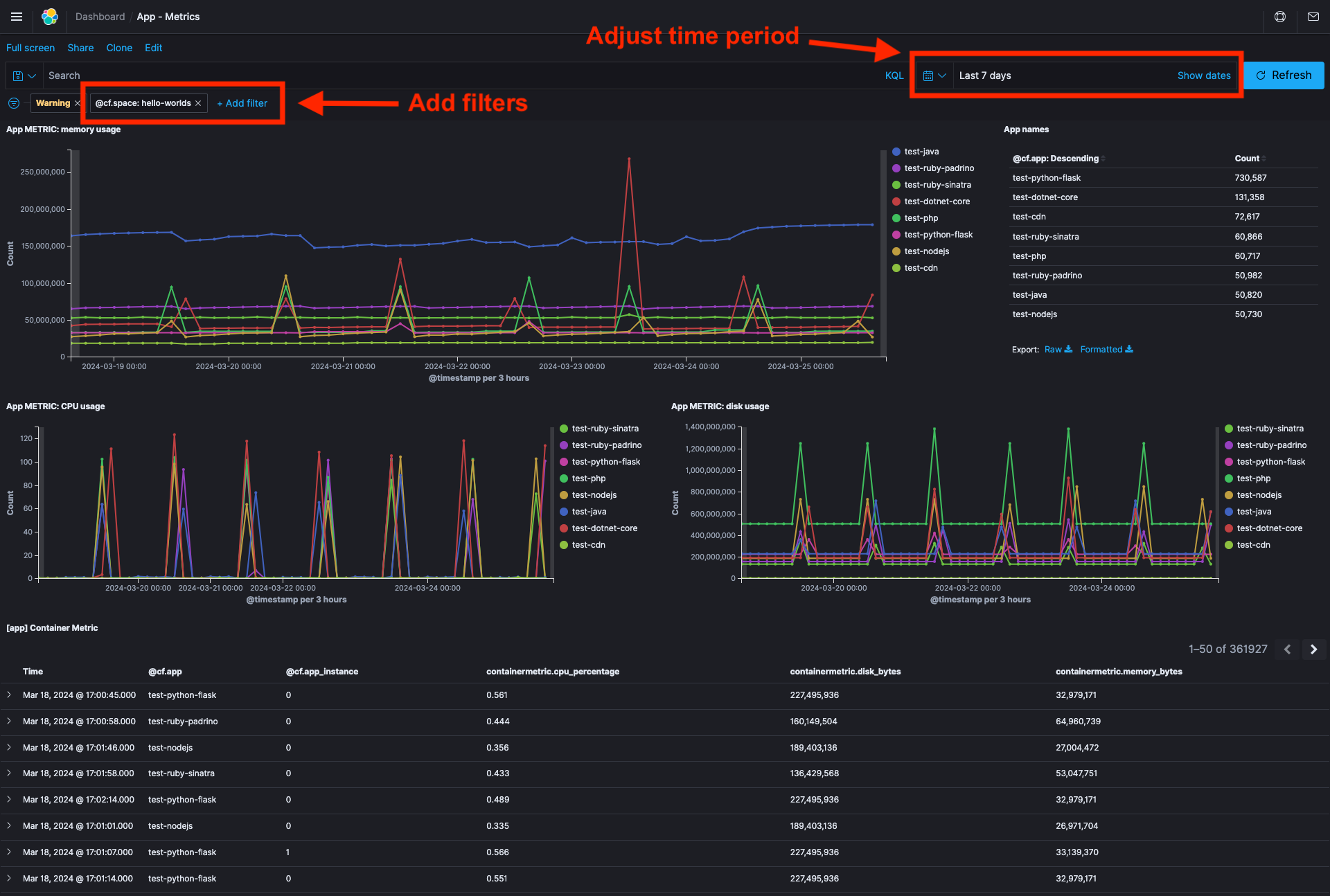
Task: Open the quick date picker calendar icon
Action: pos(929,75)
